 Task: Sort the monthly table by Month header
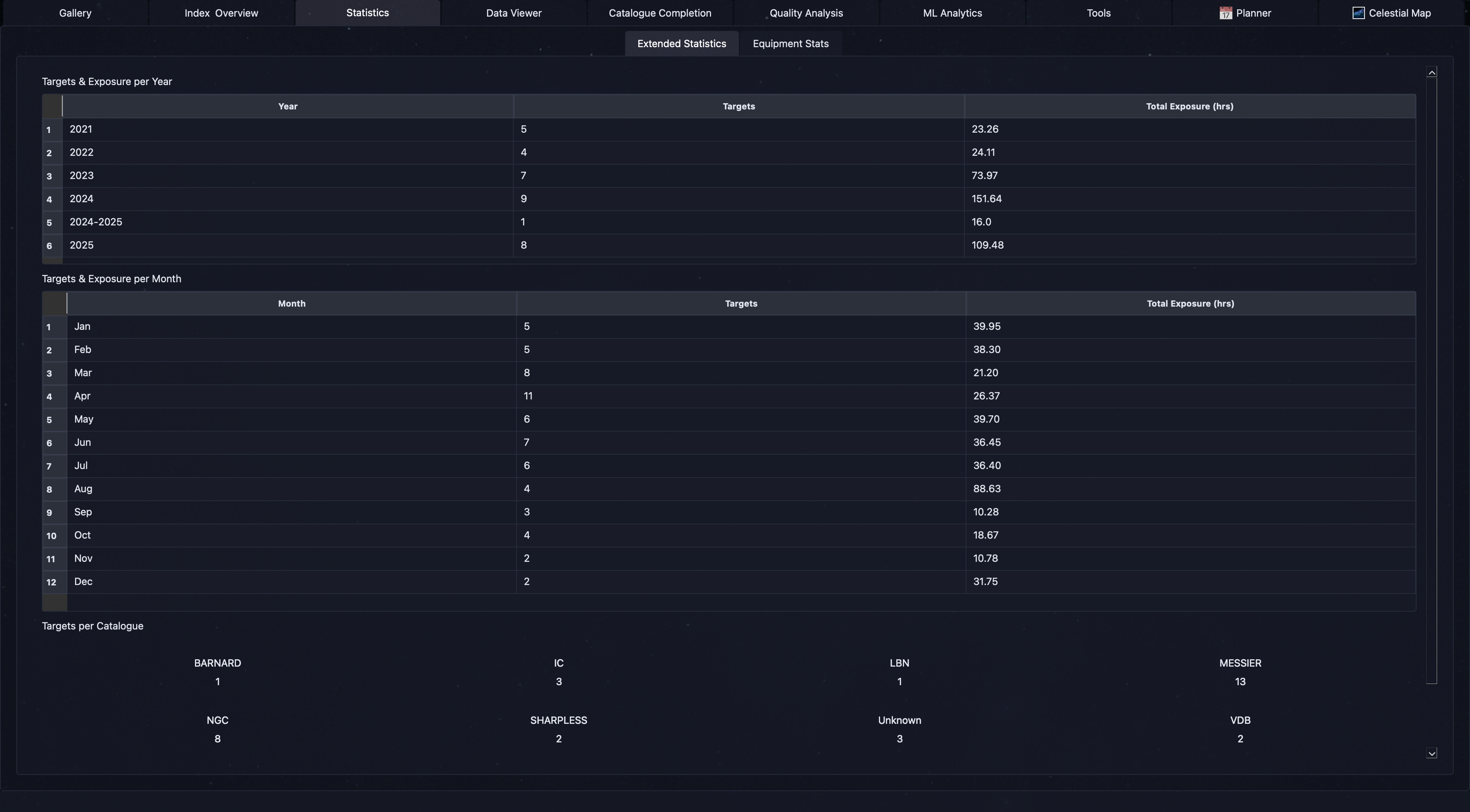click(x=292, y=304)
